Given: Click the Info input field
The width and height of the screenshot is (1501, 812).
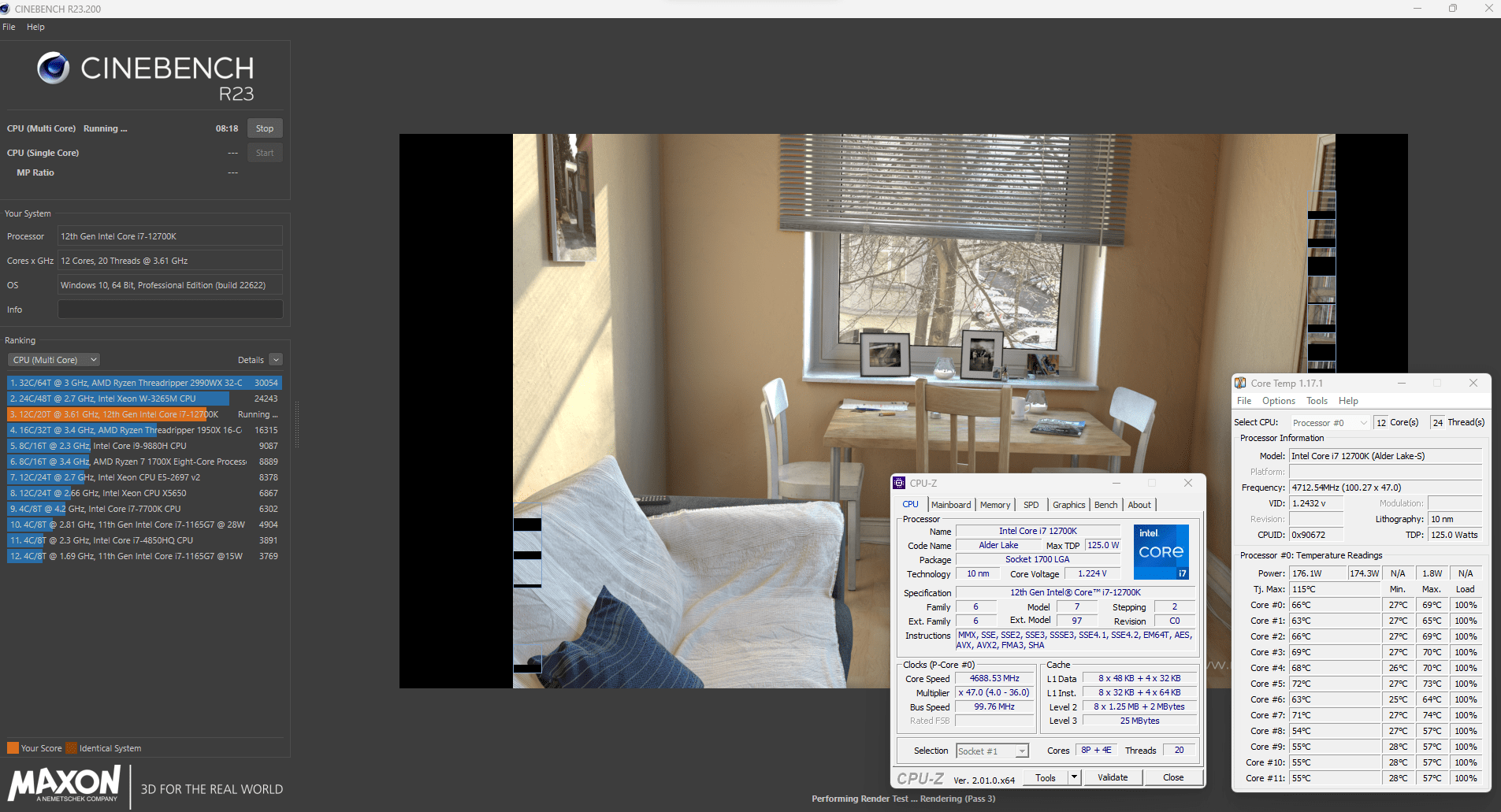Looking at the screenshot, I should point(170,310).
